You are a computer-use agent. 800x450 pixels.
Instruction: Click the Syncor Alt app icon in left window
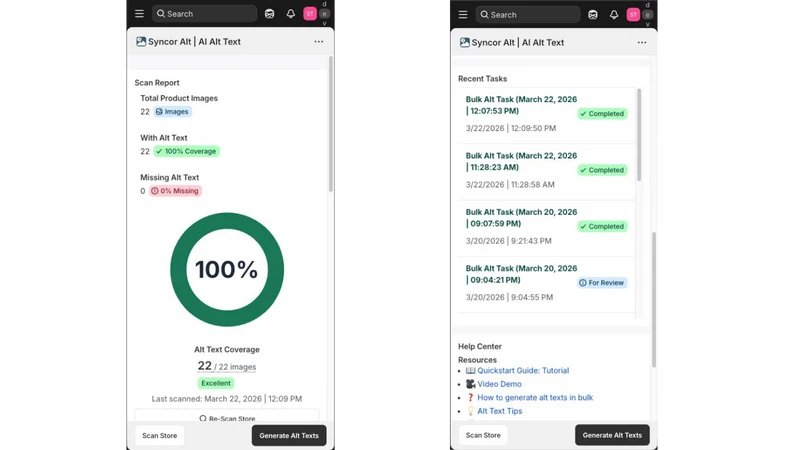point(141,41)
